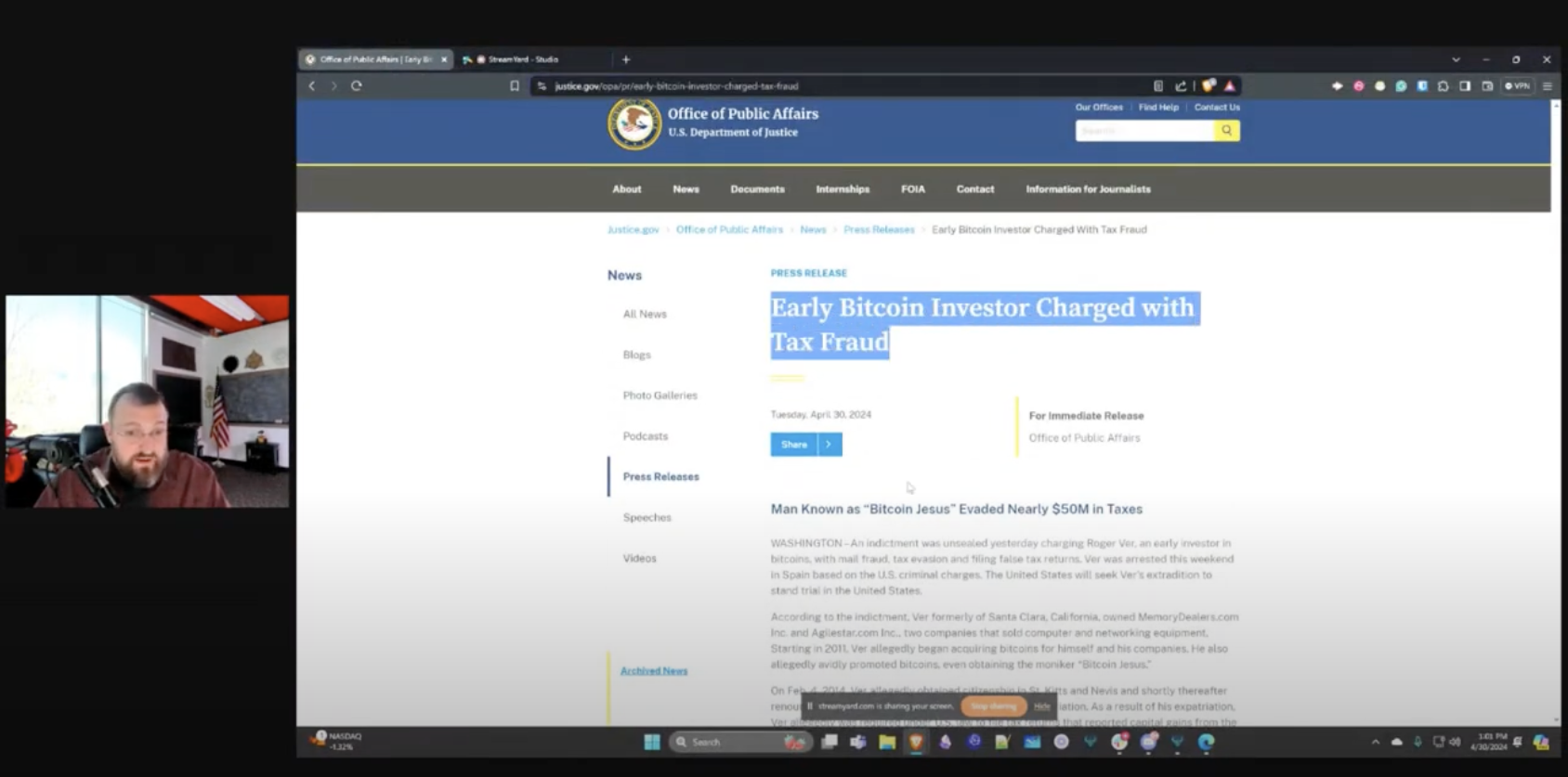Click the browser address bar URL
This screenshot has height=777, width=1568.
(x=676, y=86)
